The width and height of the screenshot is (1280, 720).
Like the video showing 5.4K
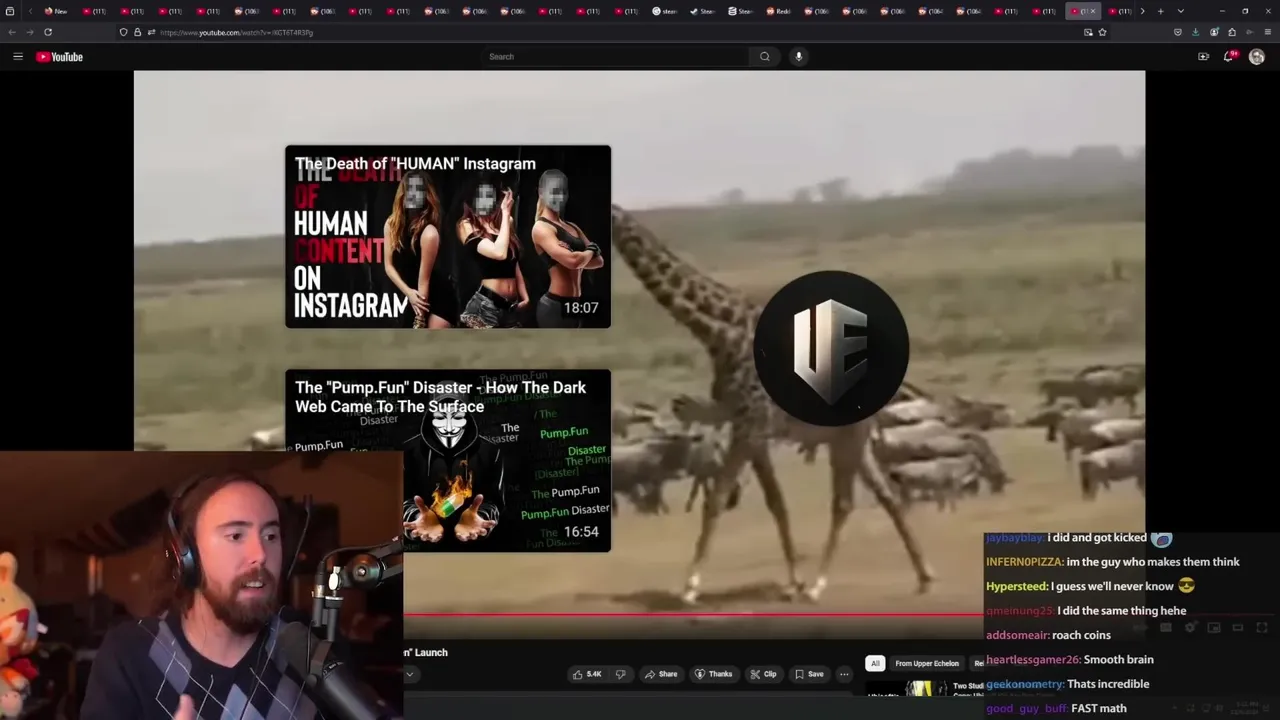click(587, 674)
